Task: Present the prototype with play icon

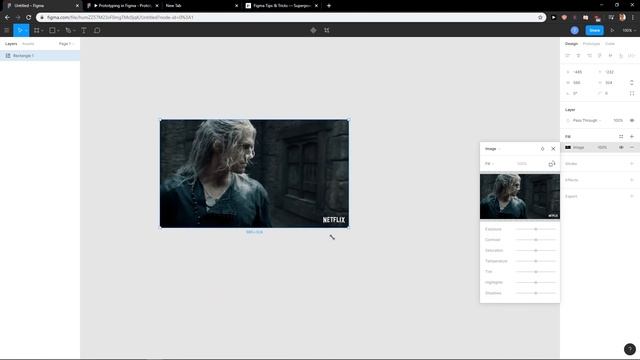Action: (x=612, y=30)
